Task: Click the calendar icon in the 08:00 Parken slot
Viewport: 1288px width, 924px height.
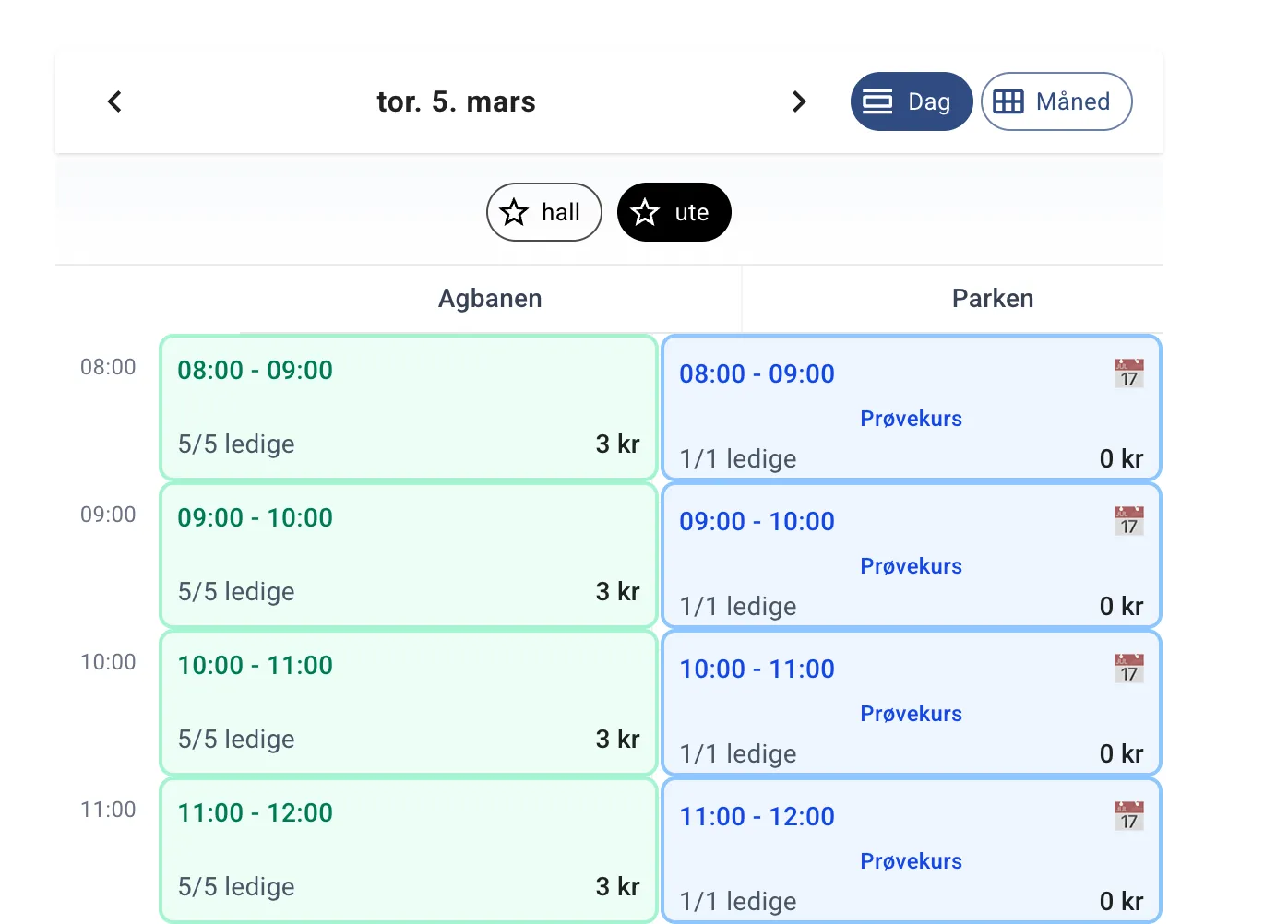Action: 1127,373
